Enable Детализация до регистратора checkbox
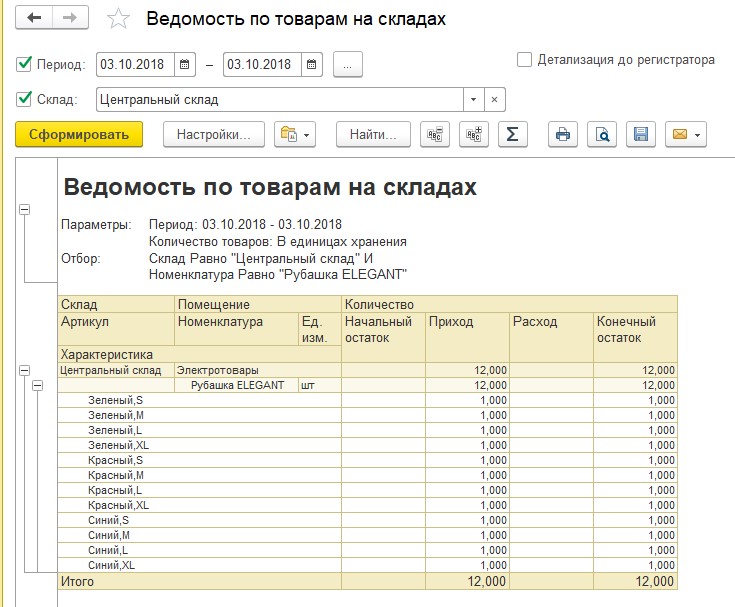The height and width of the screenshot is (607, 735). [x=524, y=60]
